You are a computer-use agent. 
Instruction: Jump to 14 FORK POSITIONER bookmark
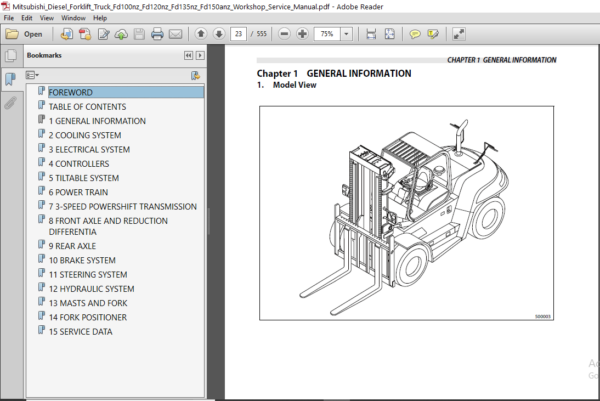point(88,317)
